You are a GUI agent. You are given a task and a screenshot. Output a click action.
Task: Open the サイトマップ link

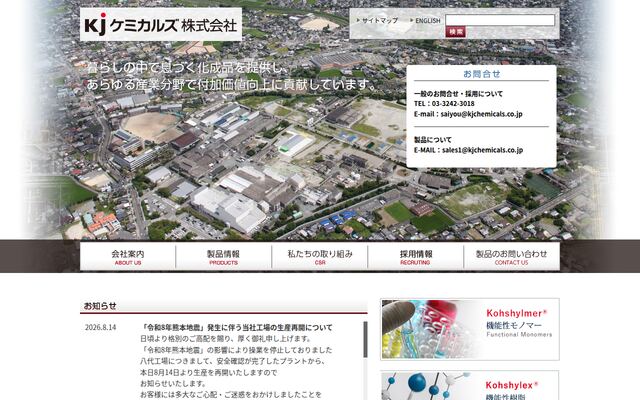click(379, 20)
